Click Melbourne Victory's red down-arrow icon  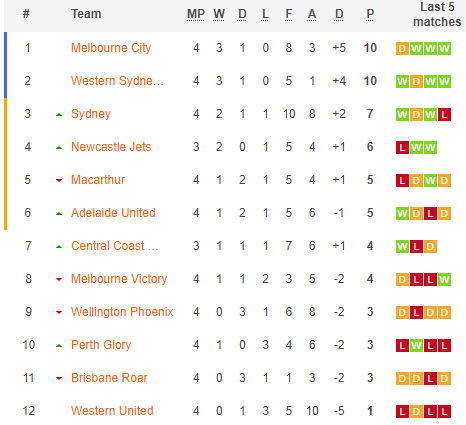point(59,279)
